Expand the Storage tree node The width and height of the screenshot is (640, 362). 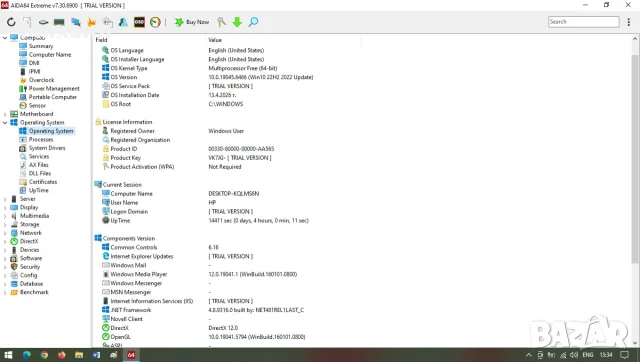pyautogui.click(x=5, y=224)
